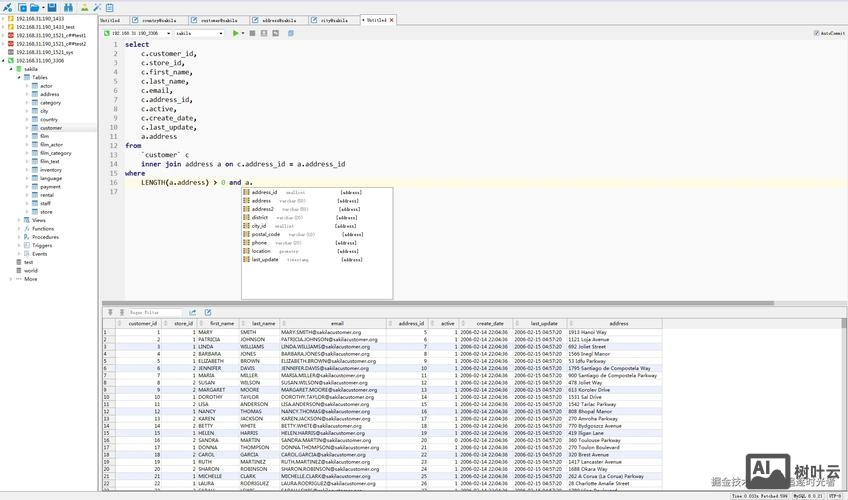The width and height of the screenshot is (848, 500).
Task: Select the film_actor table in tree
Action: point(51,144)
